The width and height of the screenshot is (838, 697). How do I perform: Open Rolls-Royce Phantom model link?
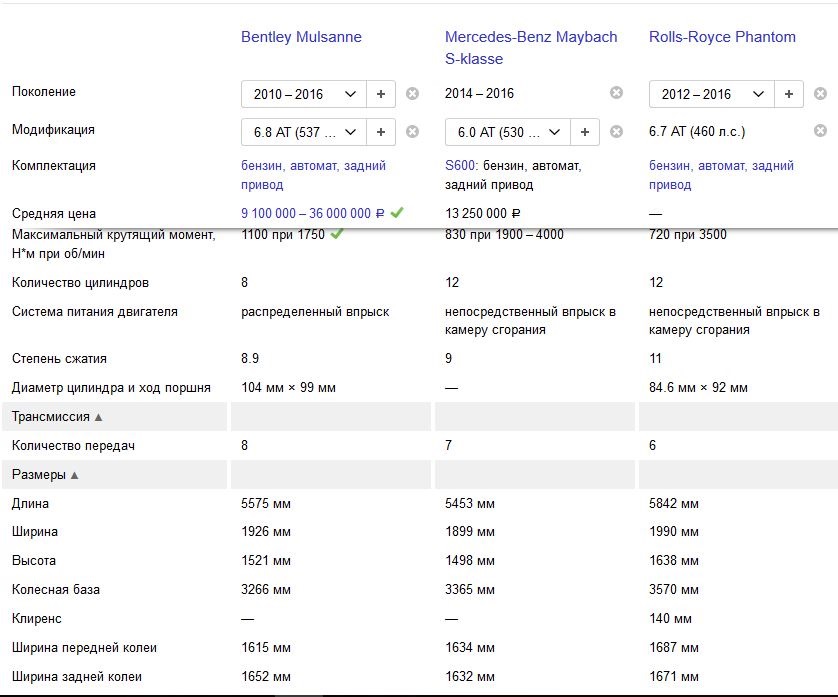click(x=722, y=37)
